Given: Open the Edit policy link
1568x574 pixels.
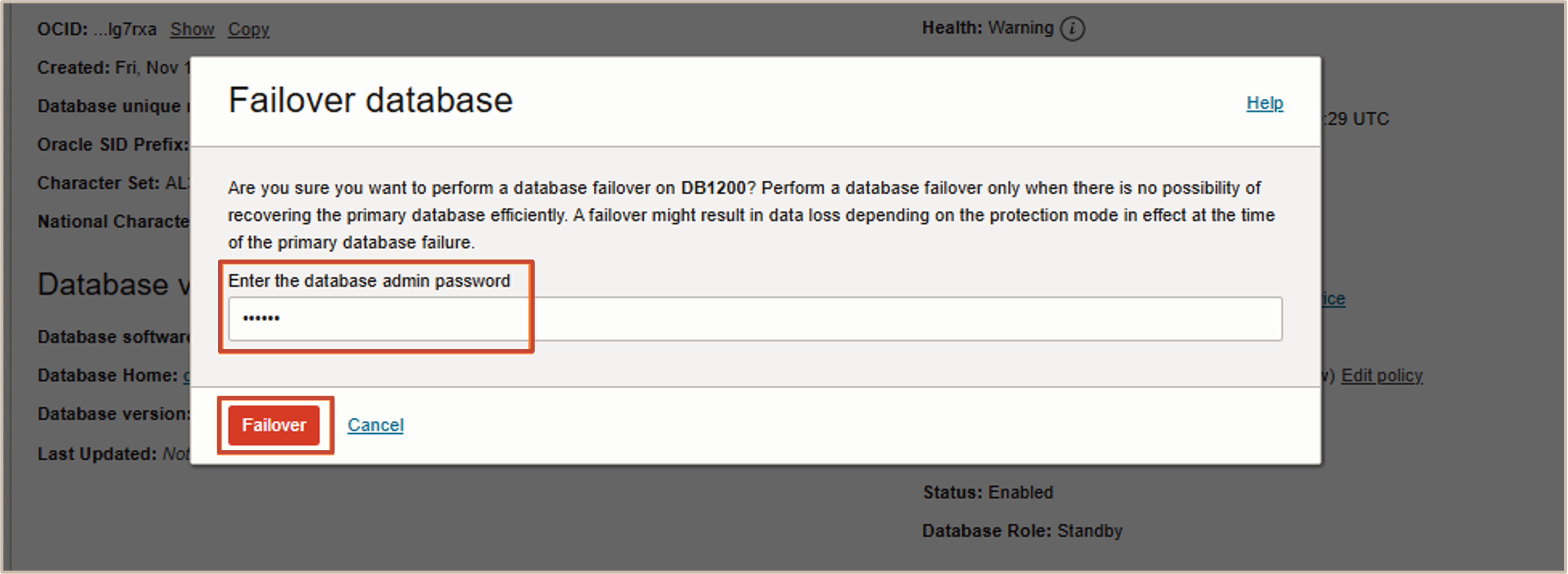Looking at the screenshot, I should coord(1381,376).
